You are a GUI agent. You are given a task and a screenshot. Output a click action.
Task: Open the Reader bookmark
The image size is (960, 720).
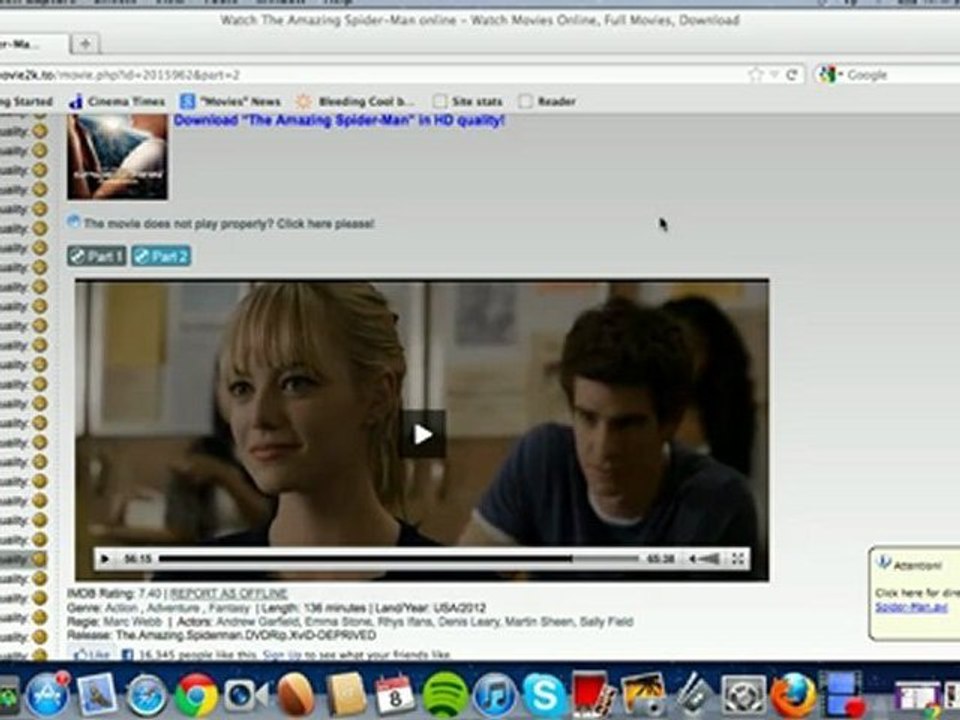pyautogui.click(x=547, y=101)
